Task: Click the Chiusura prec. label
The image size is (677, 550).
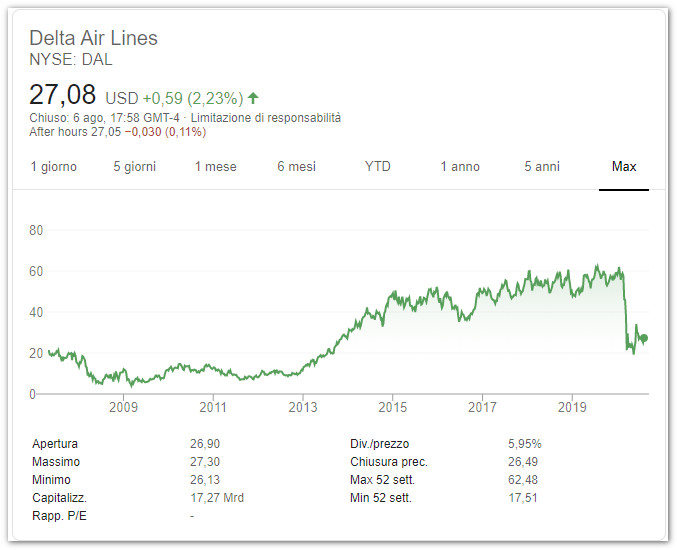Action: coord(389,462)
